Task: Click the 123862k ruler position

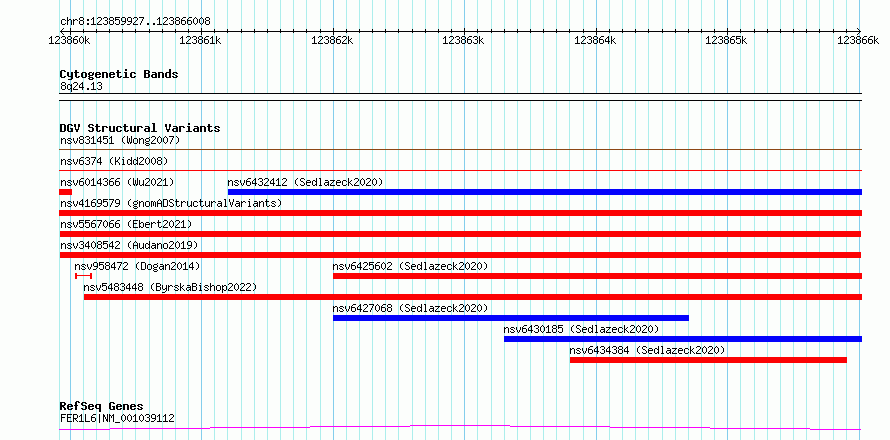Action: coord(333,40)
